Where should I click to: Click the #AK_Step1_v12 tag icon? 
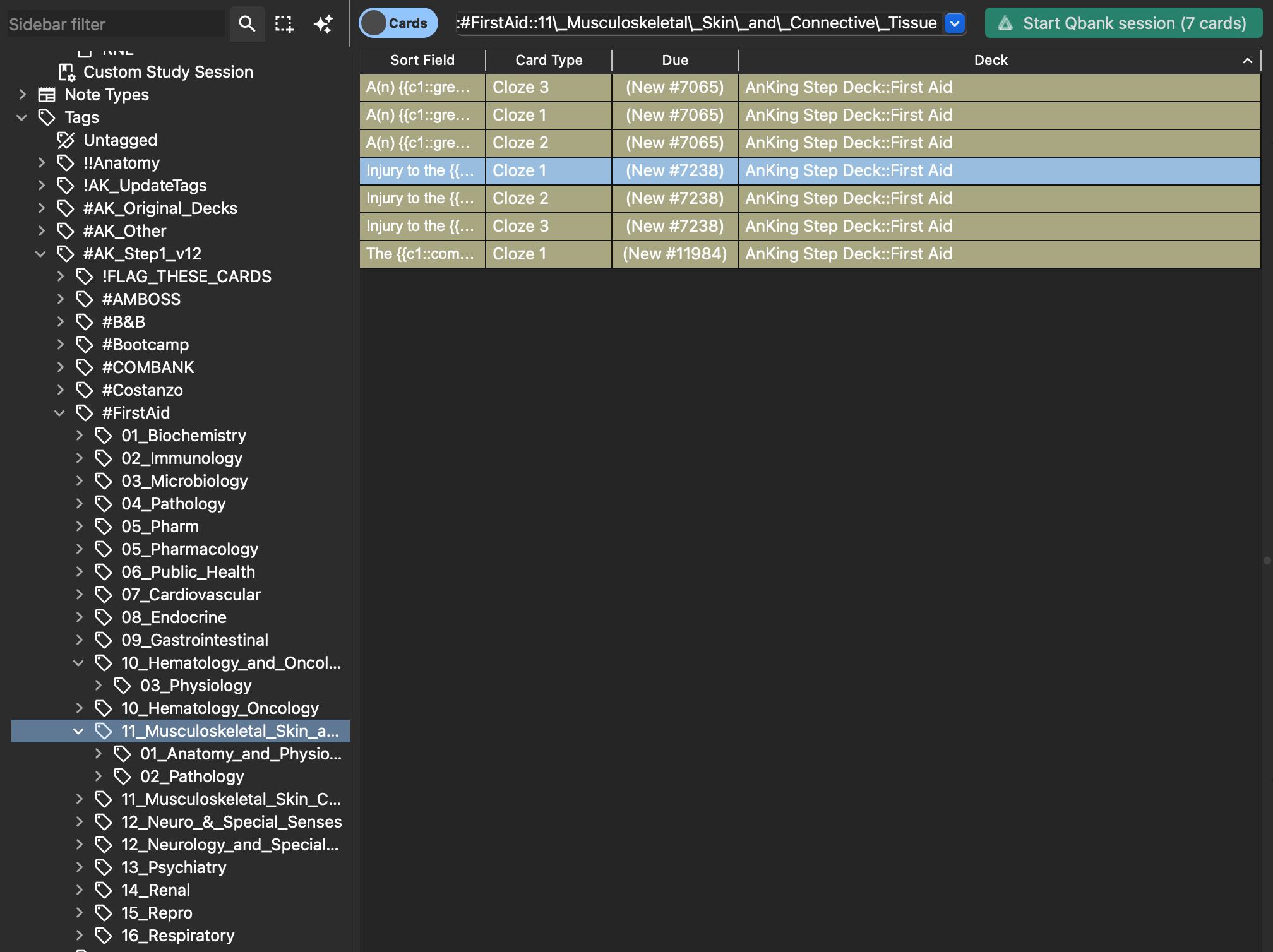66,254
